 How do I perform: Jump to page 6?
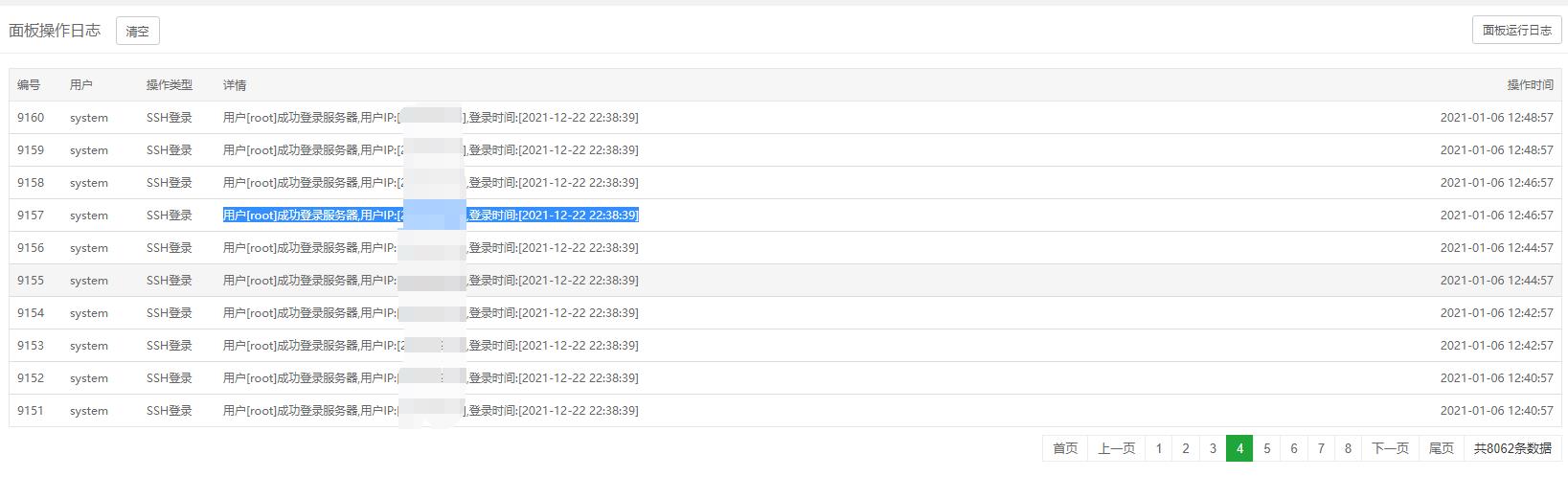(1293, 448)
